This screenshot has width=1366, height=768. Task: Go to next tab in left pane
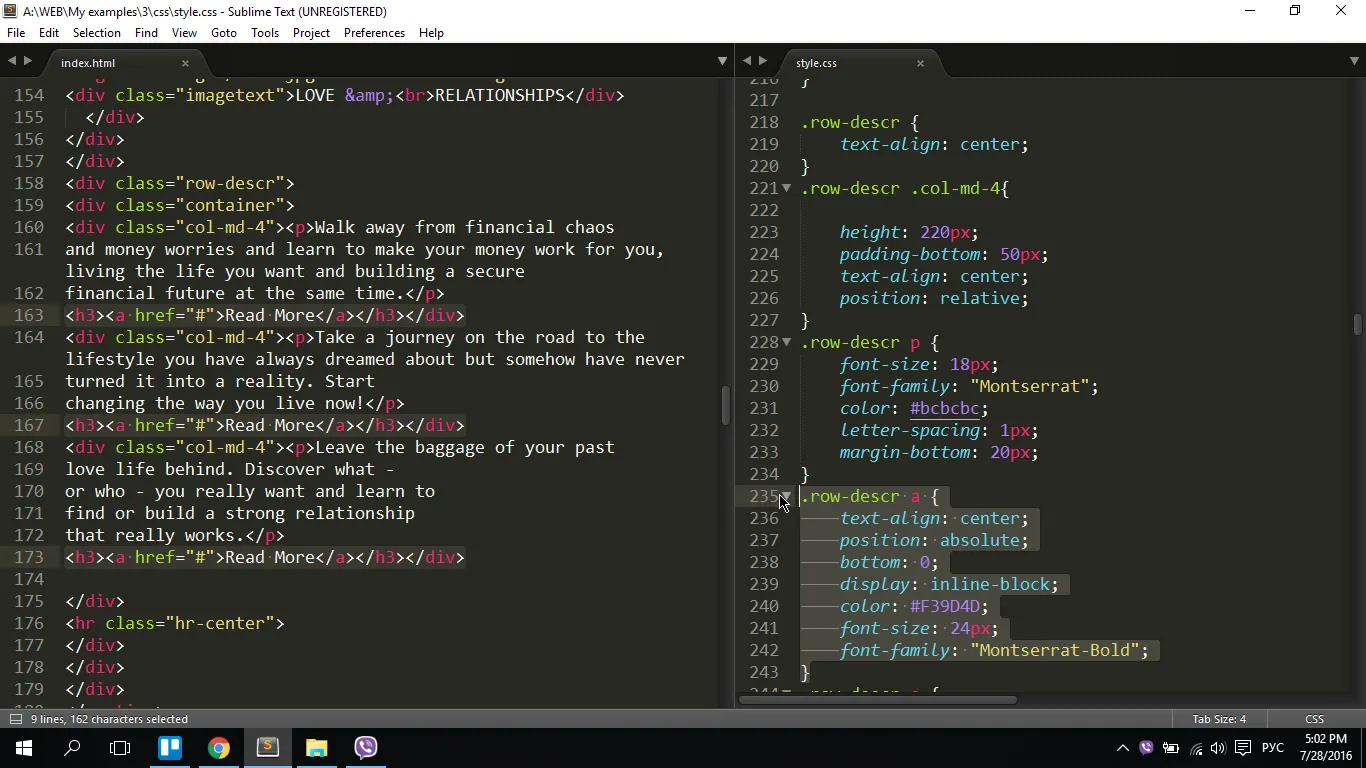click(x=28, y=62)
